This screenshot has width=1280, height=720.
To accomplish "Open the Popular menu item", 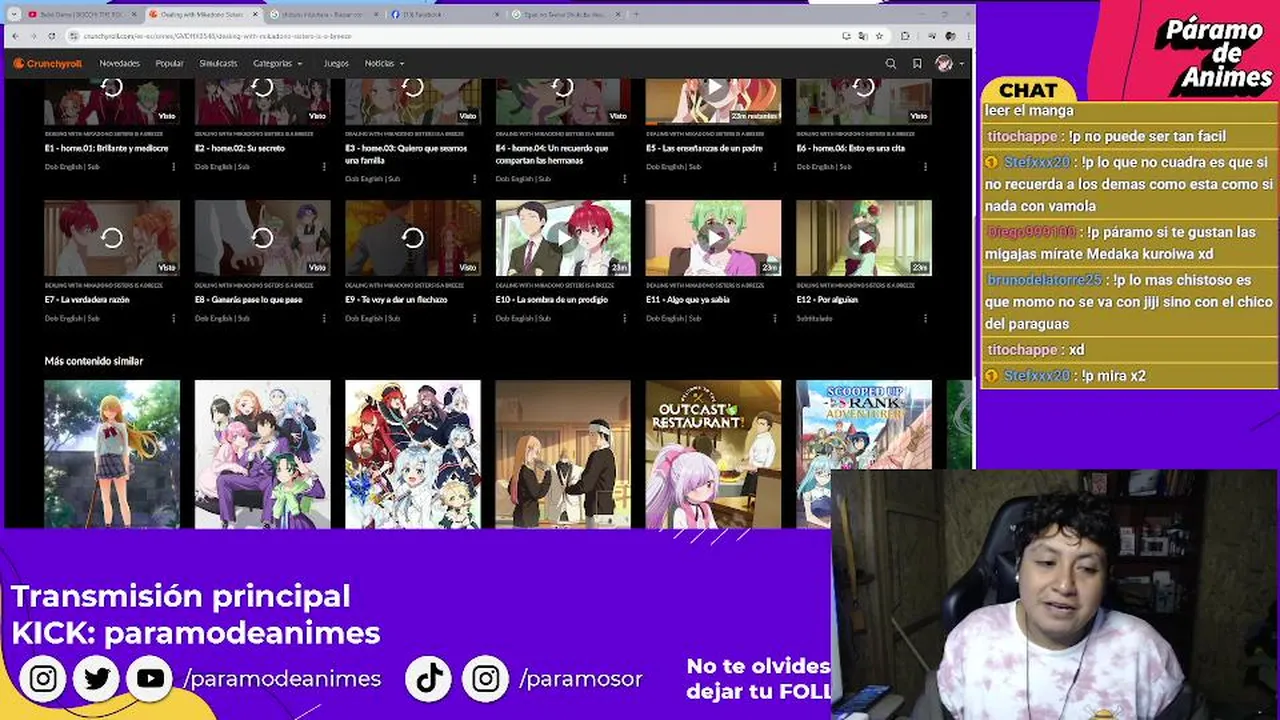I will (x=169, y=63).
